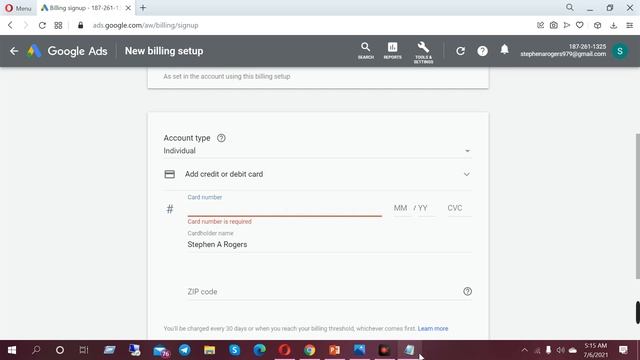Open Tools & Settings wrench menu

[423, 52]
